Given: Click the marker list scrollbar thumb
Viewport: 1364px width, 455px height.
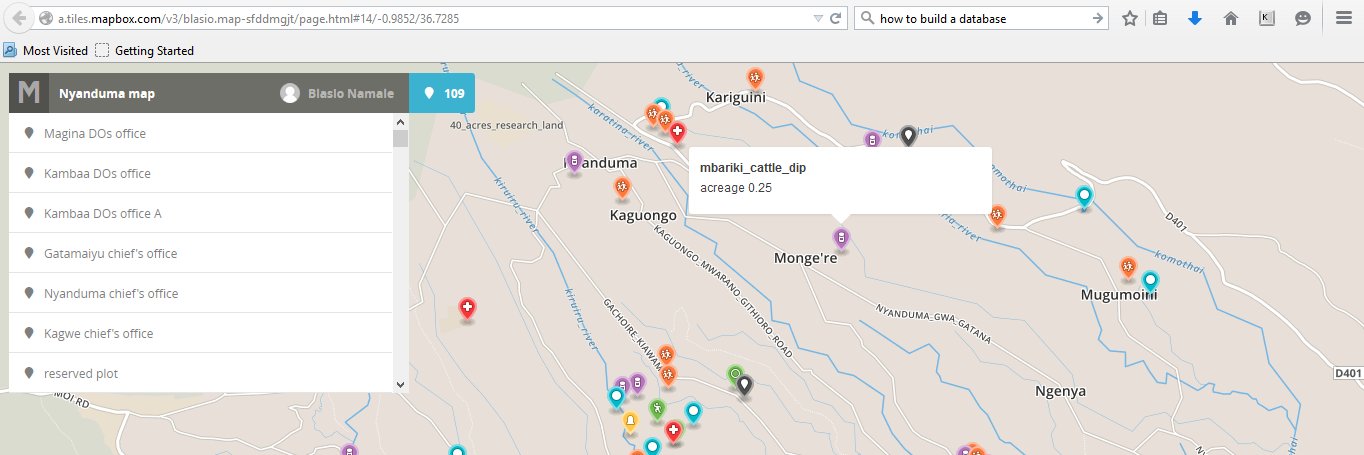Looking at the screenshot, I should [400, 138].
